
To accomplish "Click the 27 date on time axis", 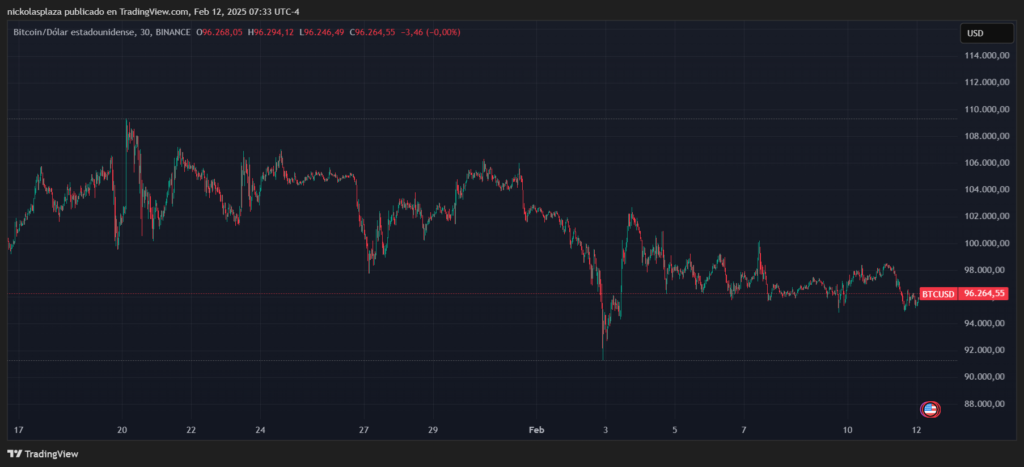I will point(364,430).
